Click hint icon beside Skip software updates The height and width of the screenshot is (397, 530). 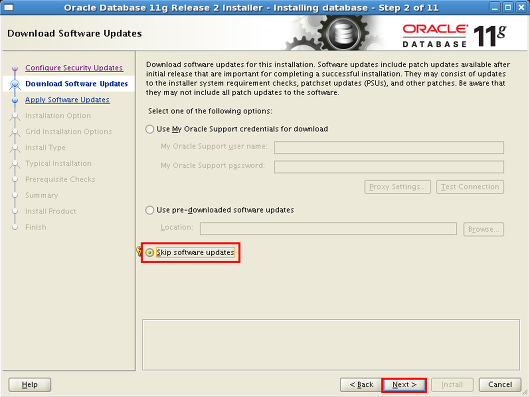click(139, 251)
